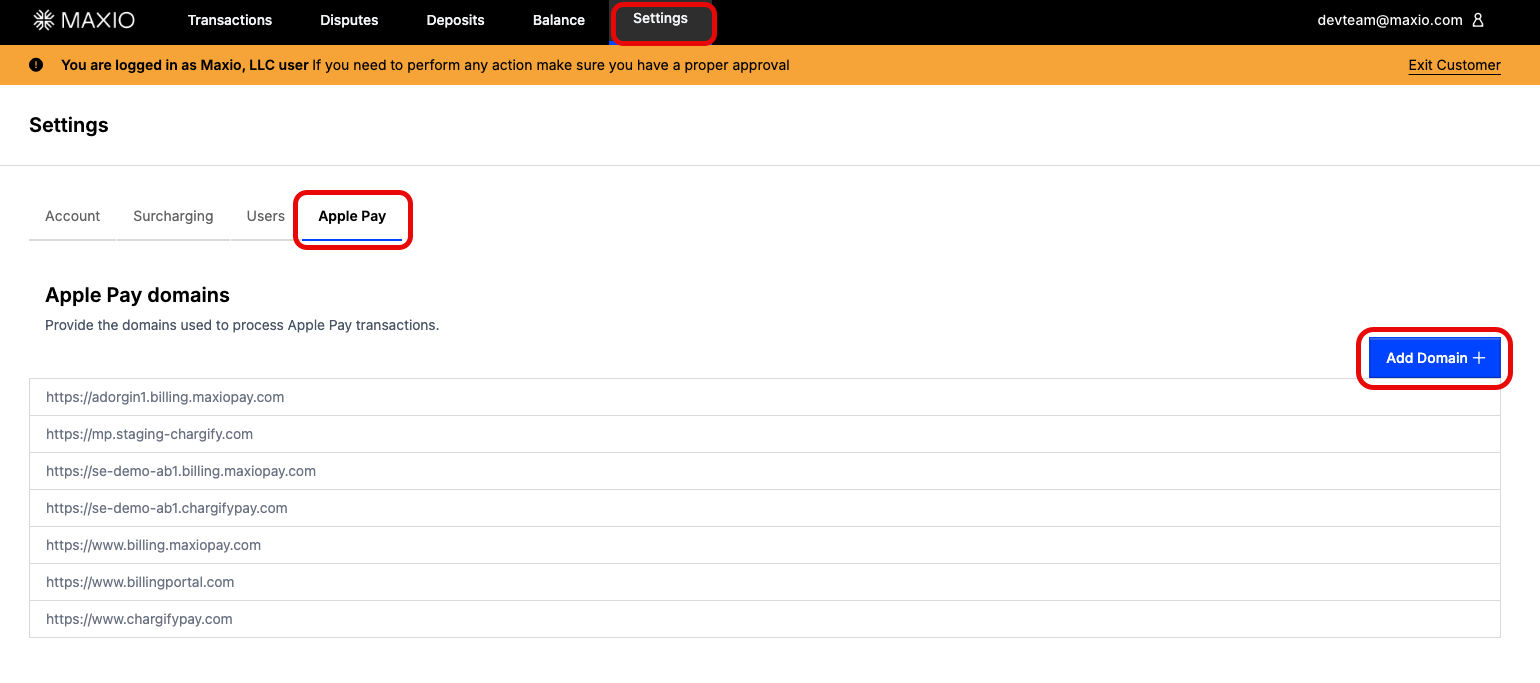Select the https://www.chargifypay.com row
The width and height of the screenshot is (1540, 683).
coord(765,619)
